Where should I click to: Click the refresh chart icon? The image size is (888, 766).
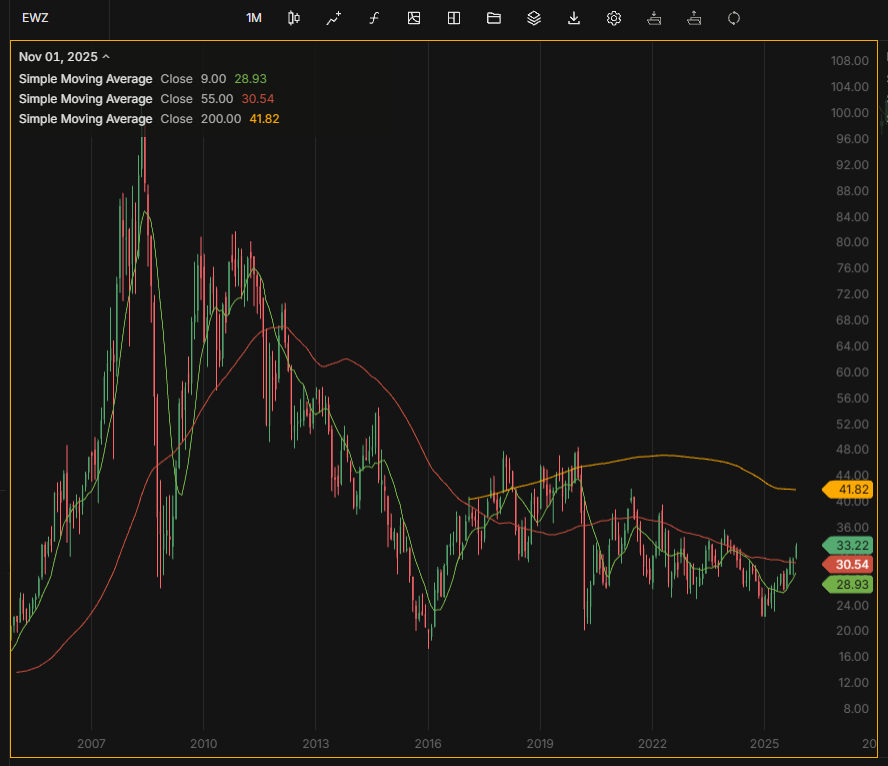pos(734,18)
